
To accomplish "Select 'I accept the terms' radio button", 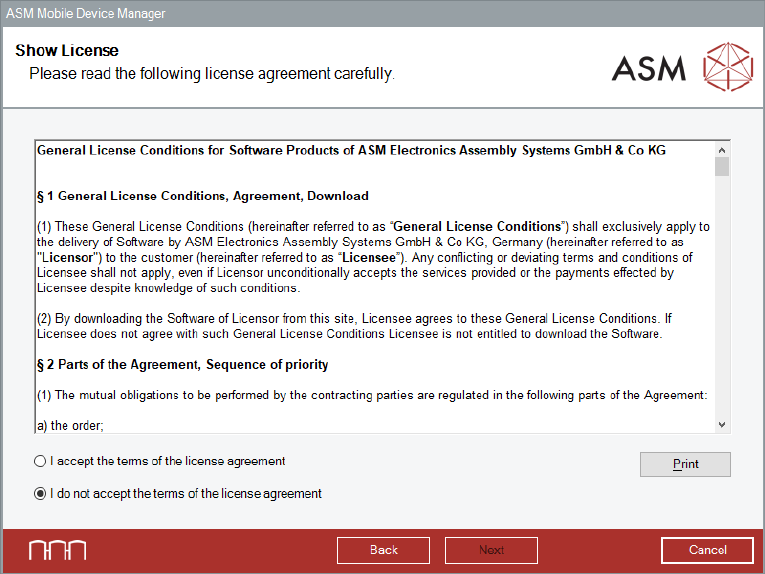I will tap(40, 462).
